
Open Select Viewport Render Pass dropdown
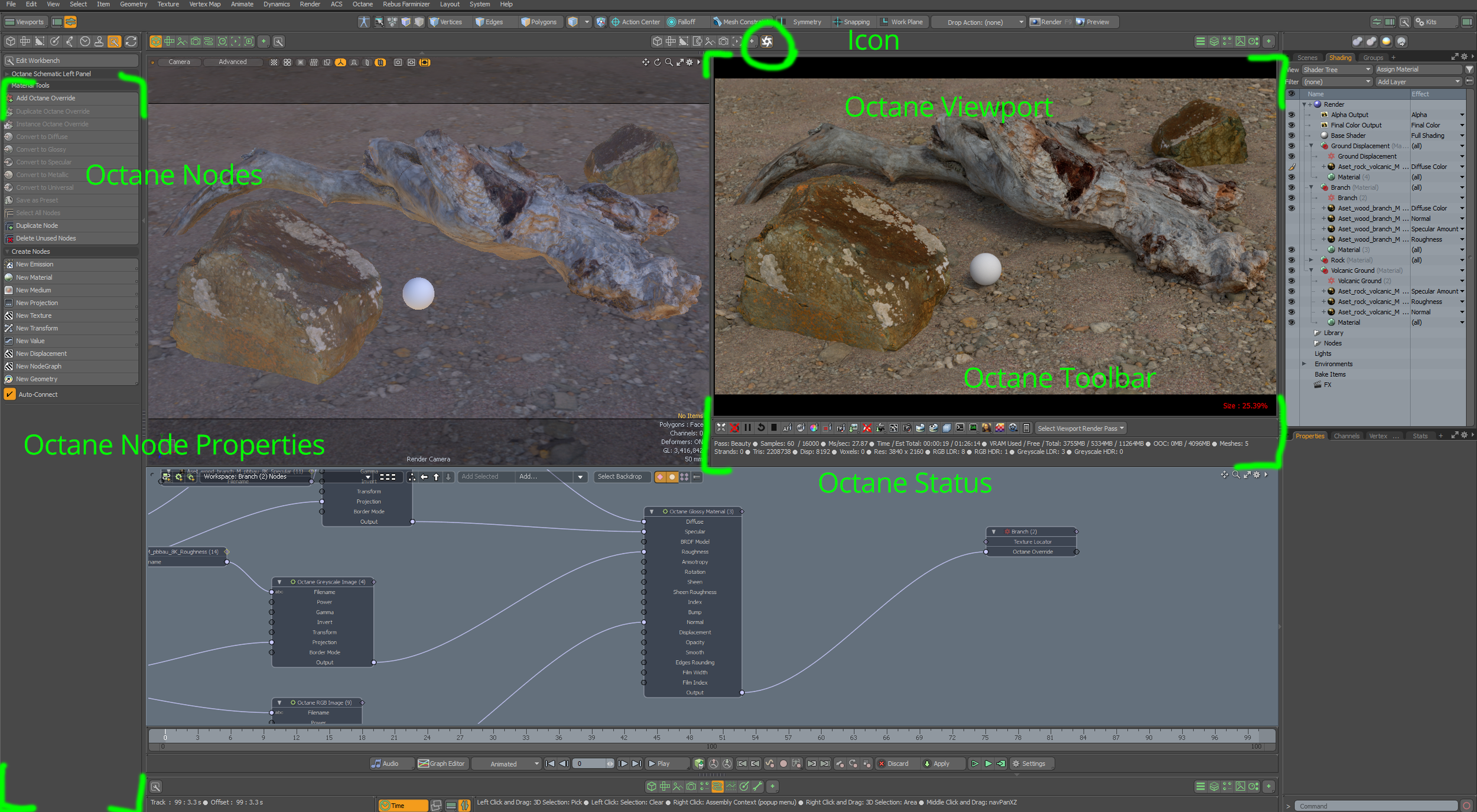[1081, 428]
